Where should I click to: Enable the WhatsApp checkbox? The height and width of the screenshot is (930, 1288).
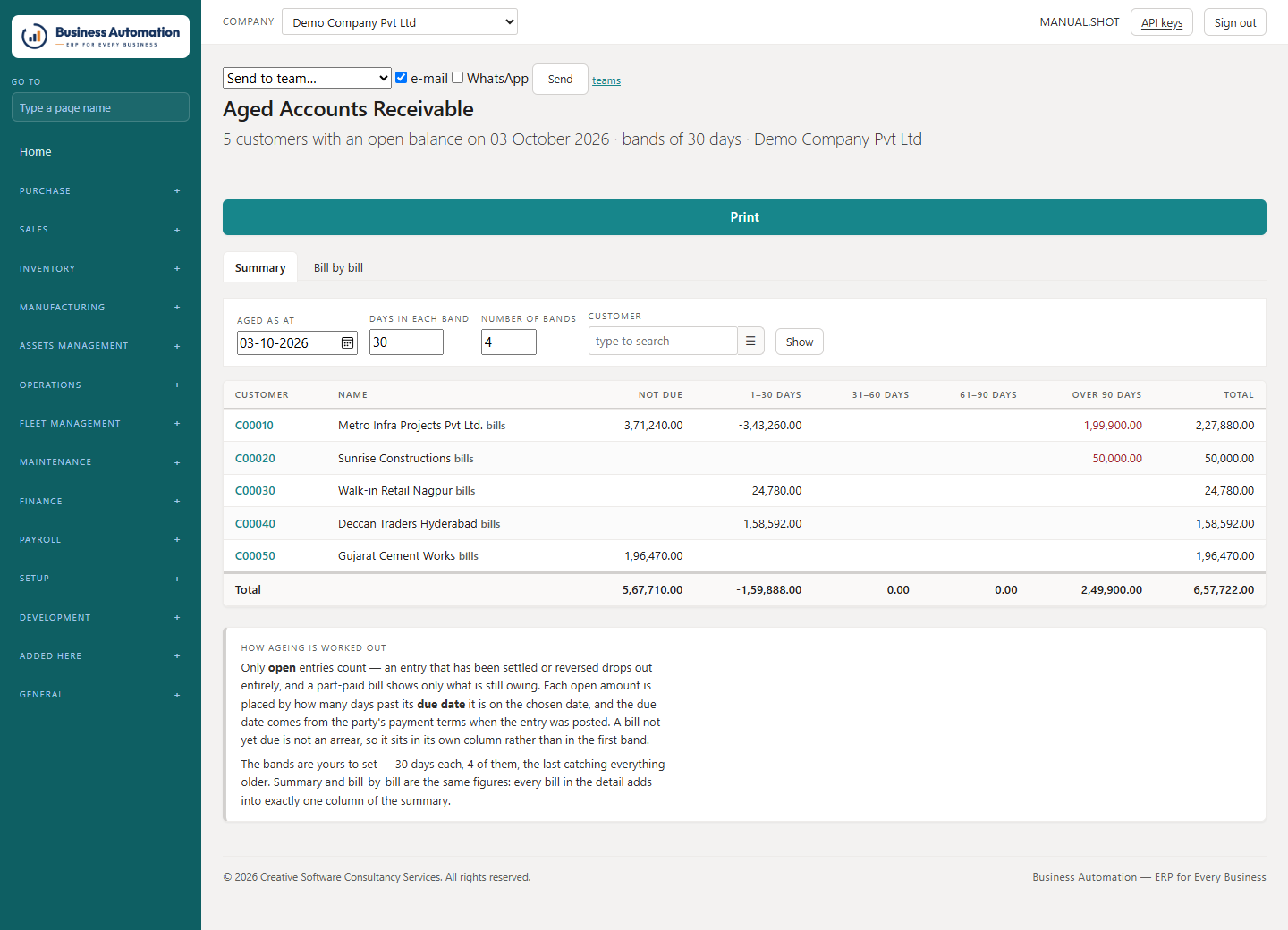[458, 78]
